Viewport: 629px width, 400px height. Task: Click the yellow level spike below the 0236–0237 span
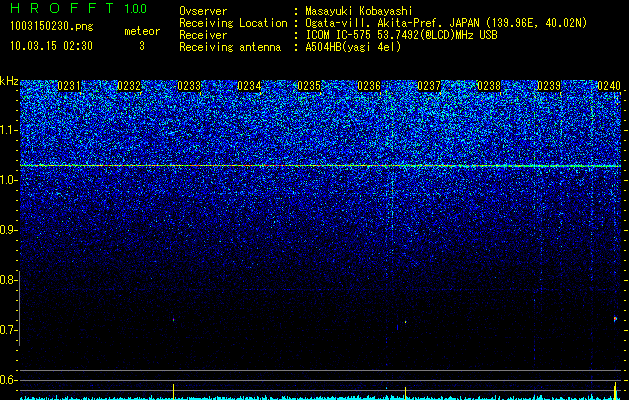(x=406, y=393)
